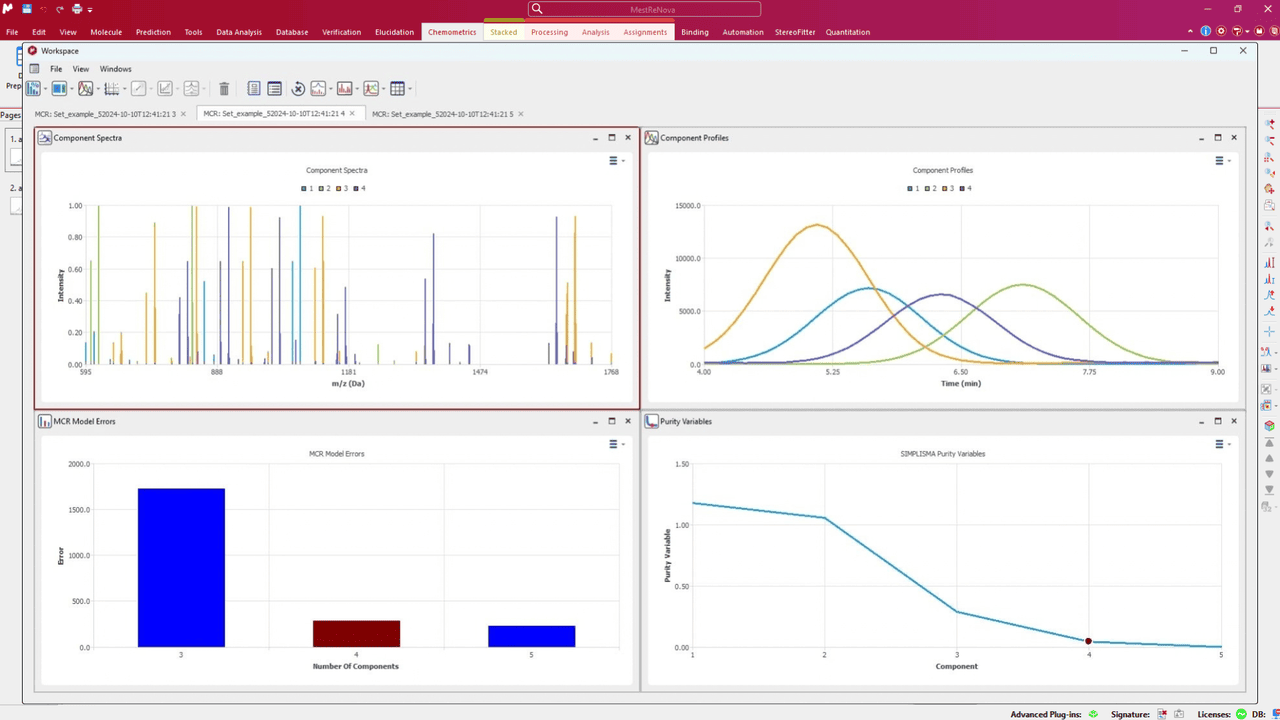Image resolution: width=1280 pixels, height=720 pixels.
Task: Toggle series 4 in Component Spectra legend
Action: pos(359,188)
